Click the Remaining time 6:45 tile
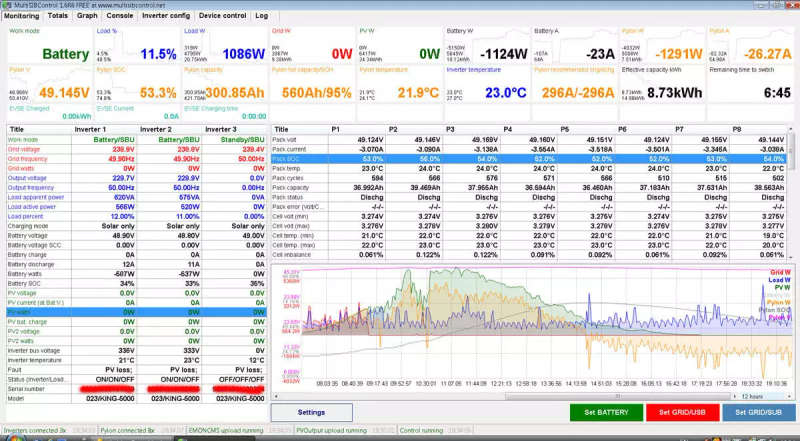This screenshot has height=441, width=800. 750,84
